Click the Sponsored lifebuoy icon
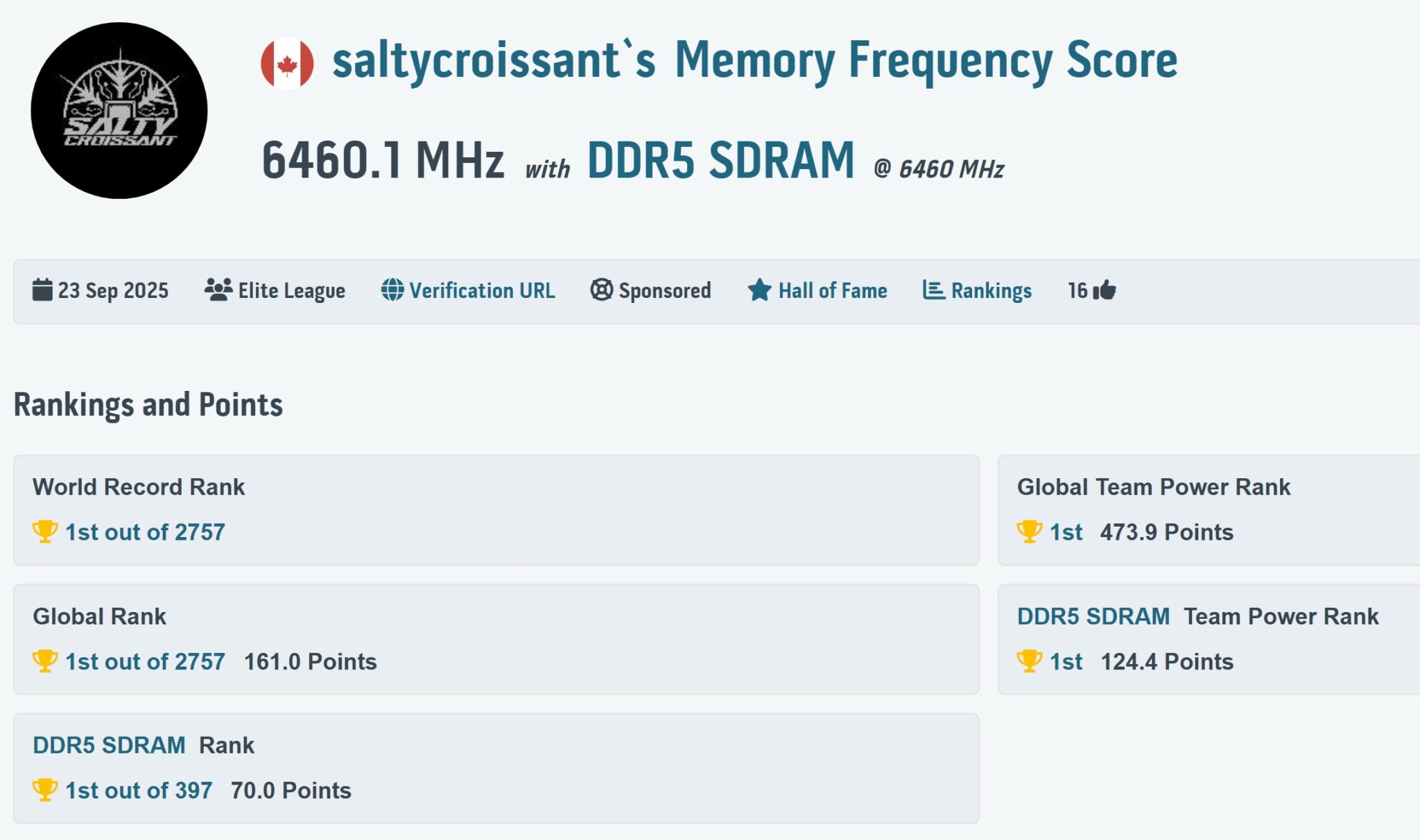The width and height of the screenshot is (1420, 840). [x=601, y=290]
